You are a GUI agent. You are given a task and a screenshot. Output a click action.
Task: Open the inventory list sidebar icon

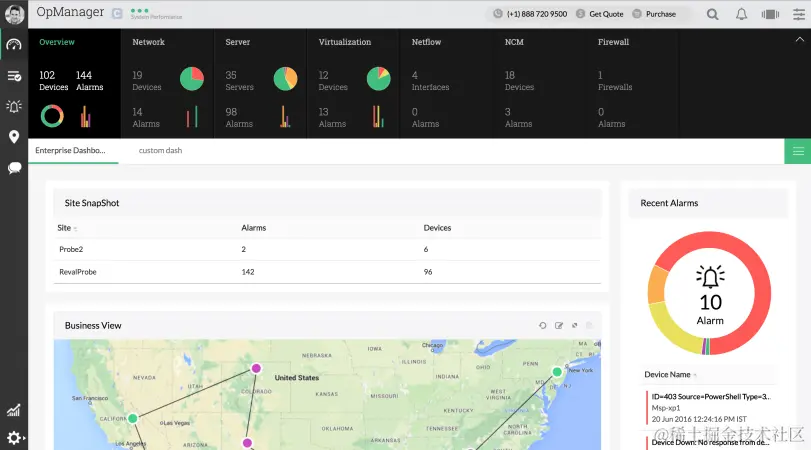[14, 76]
